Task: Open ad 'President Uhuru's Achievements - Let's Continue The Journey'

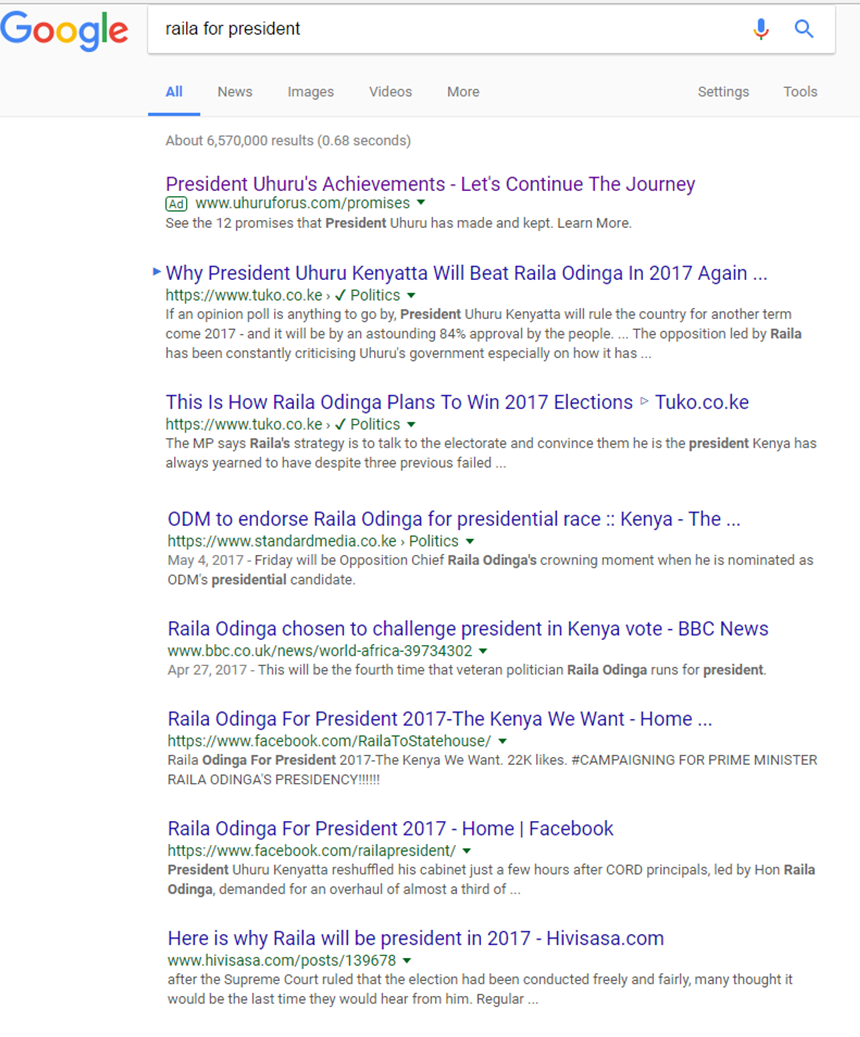Action: point(430,184)
